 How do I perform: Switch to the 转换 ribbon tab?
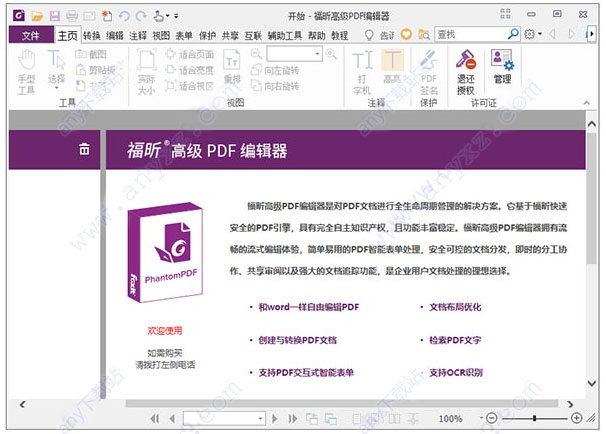point(92,36)
